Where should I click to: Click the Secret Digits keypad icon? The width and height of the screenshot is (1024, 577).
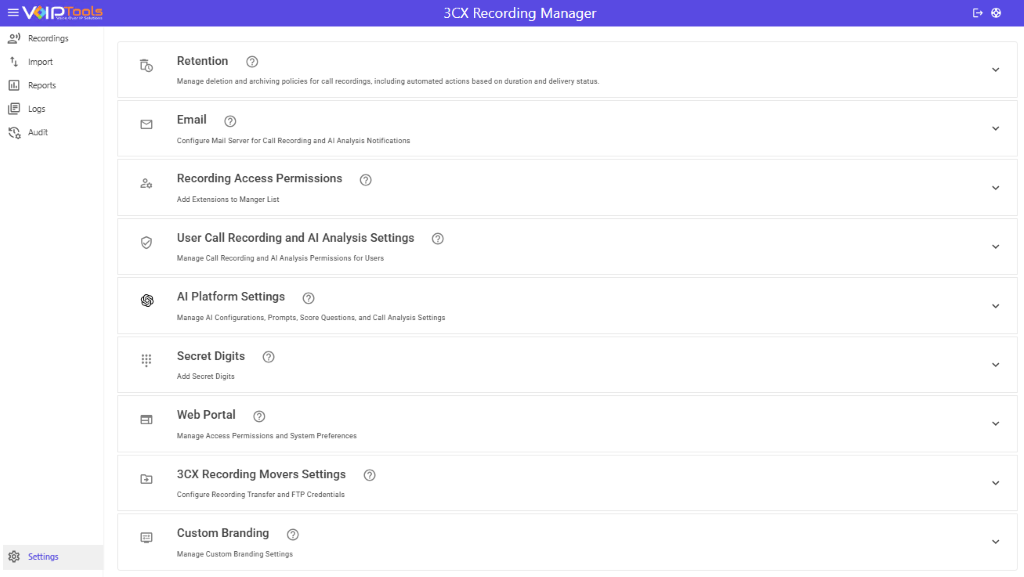tap(146, 360)
